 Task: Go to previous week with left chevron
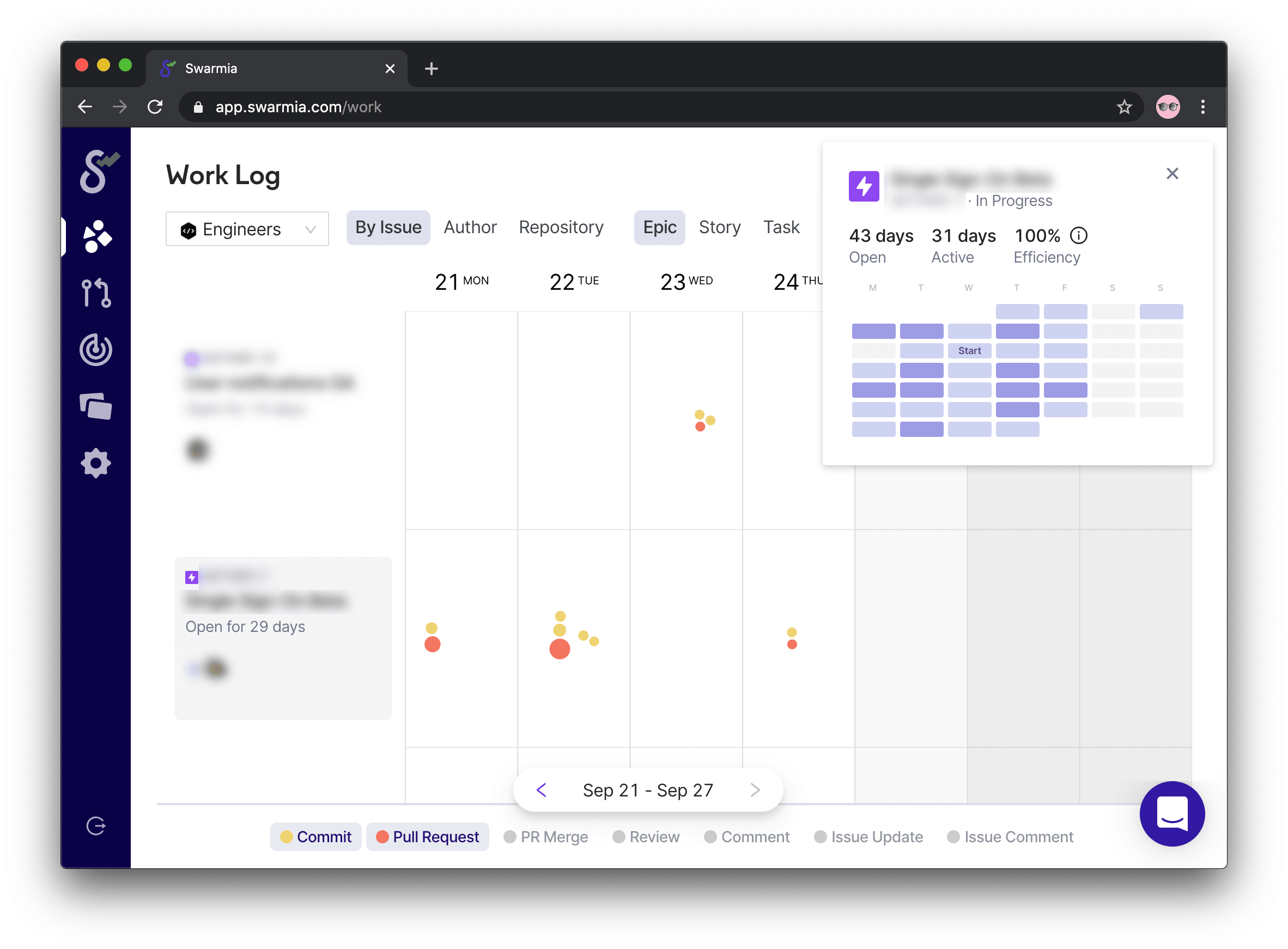pyautogui.click(x=541, y=790)
